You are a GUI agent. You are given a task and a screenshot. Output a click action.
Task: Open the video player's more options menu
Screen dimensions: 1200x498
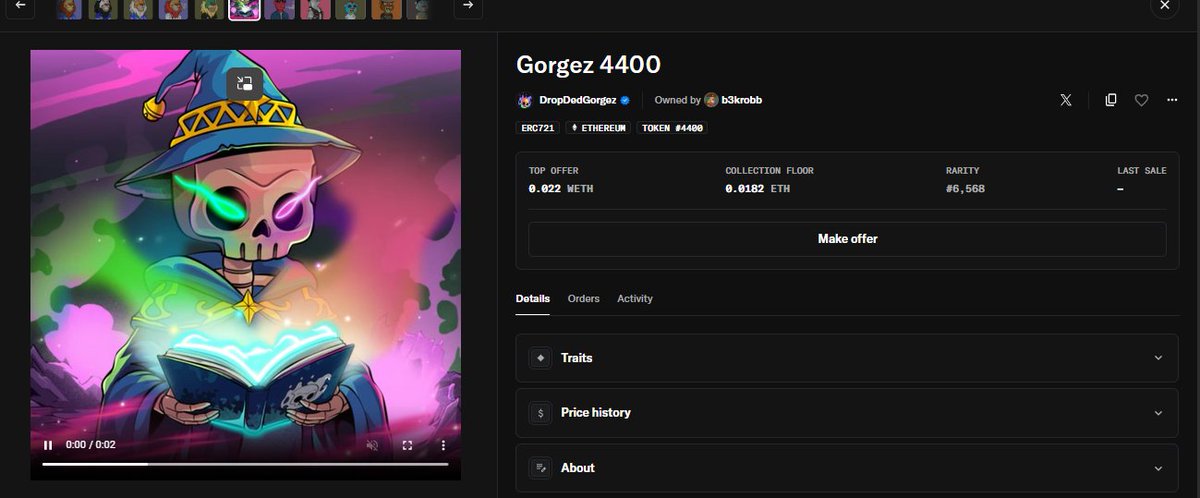[x=443, y=445]
